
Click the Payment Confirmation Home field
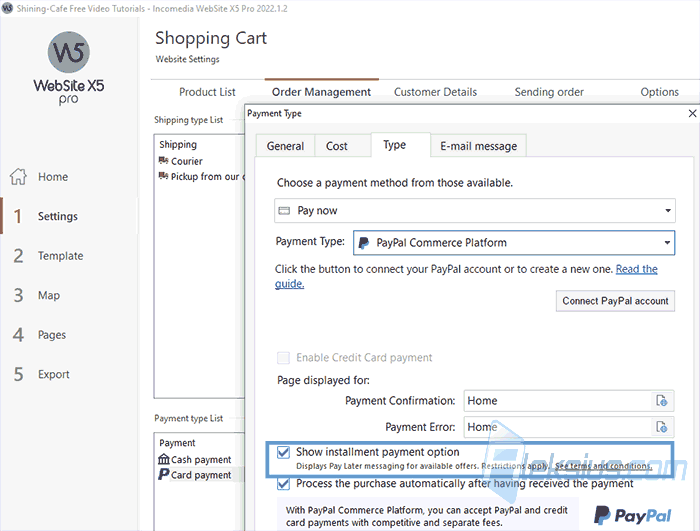coord(558,401)
